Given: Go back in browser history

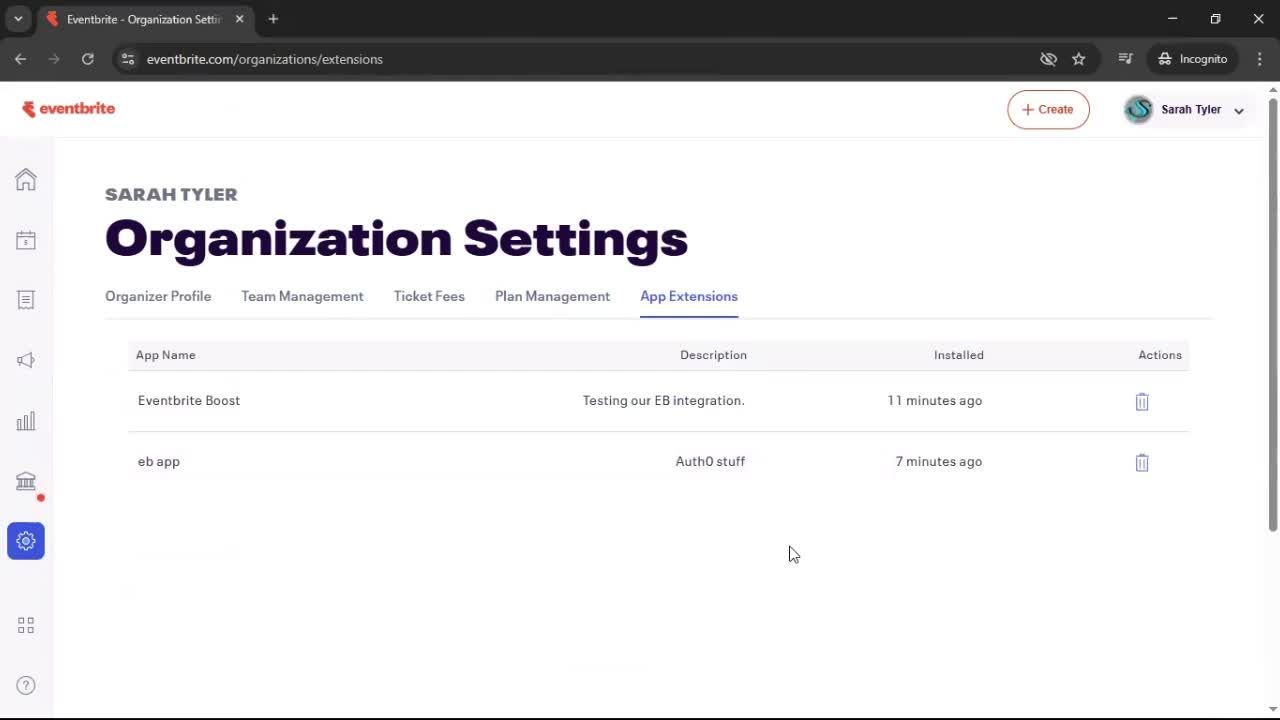Looking at the screenshot, I should pyautogui.click(x=20, y=59).
